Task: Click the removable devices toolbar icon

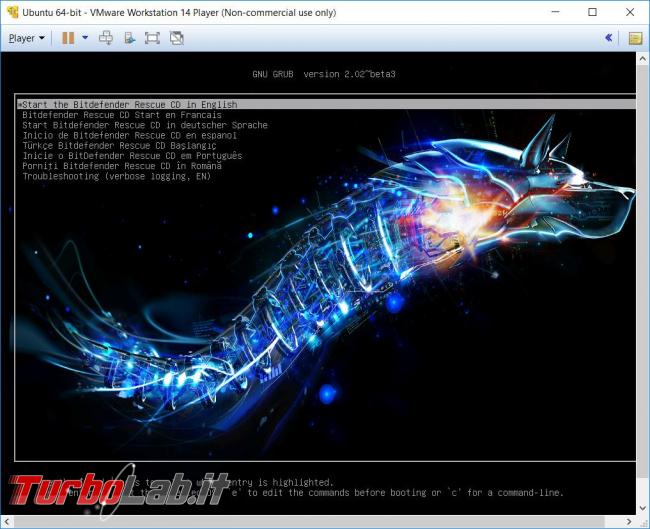Action: click(x=130, y=38)
